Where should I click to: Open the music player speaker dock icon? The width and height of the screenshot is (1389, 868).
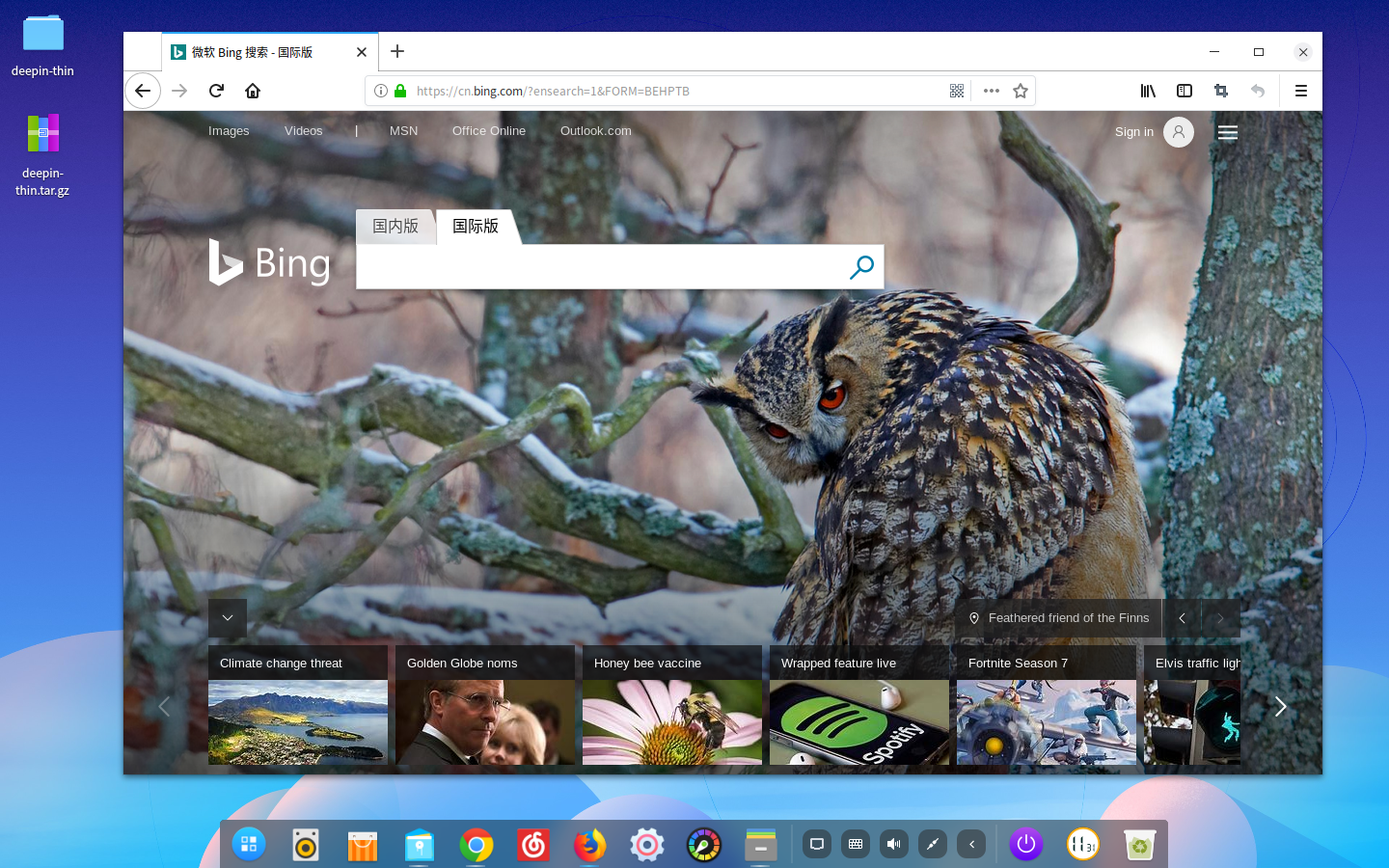[306, 845]
